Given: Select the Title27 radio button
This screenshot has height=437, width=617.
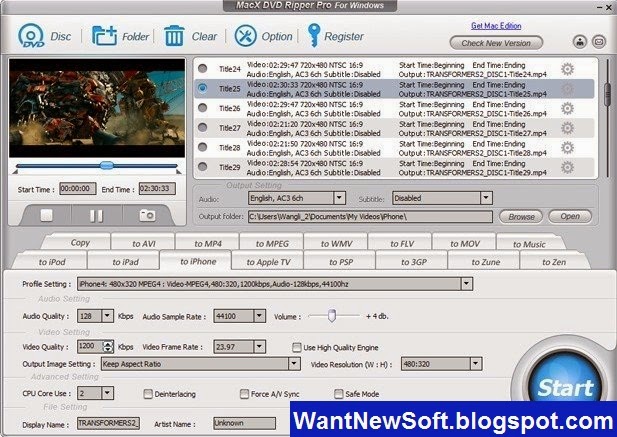Looking at the screenshot, I should coord(203,127).
